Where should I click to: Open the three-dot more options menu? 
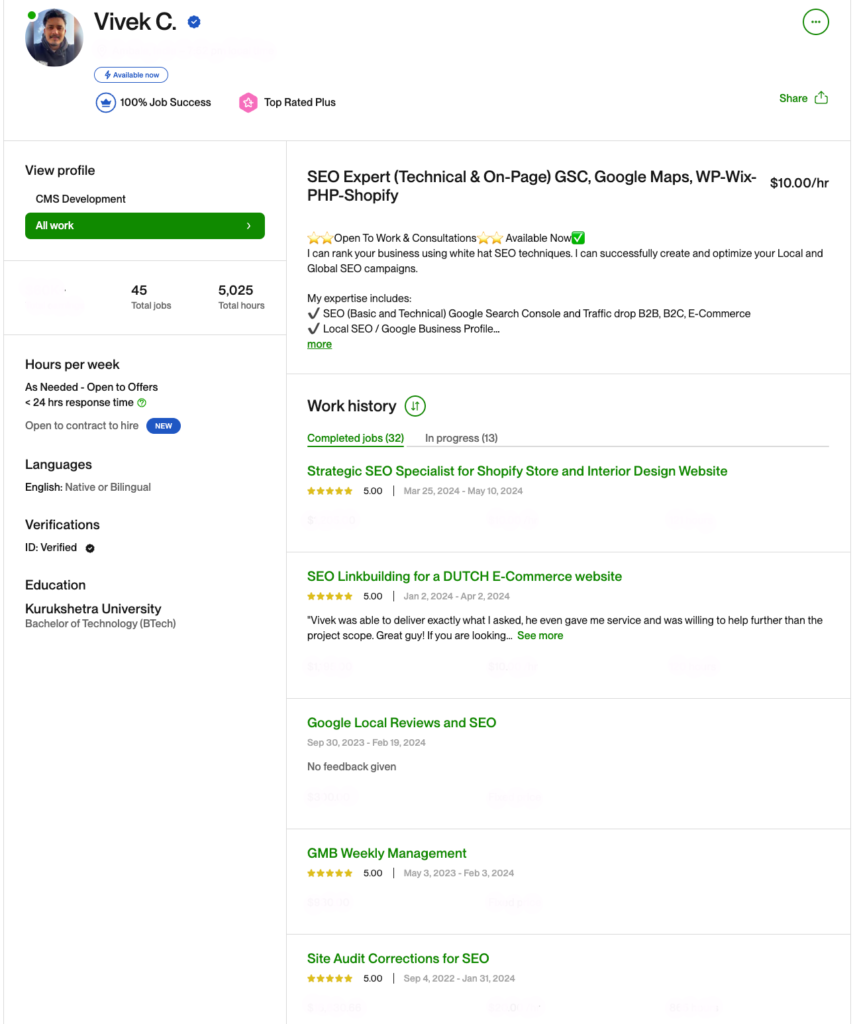[x=815, y=22]
